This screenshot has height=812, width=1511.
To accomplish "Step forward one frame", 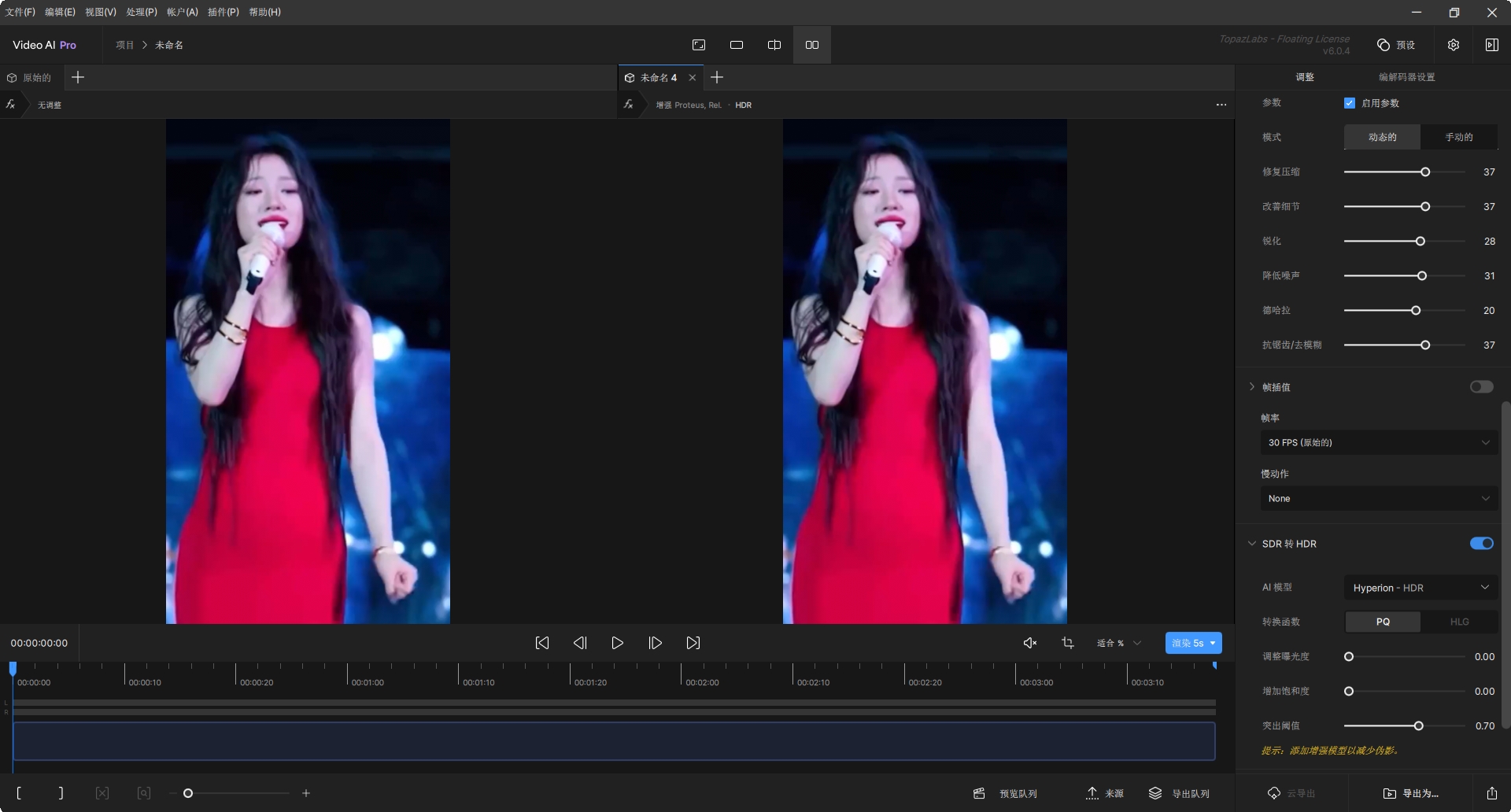I will tap(655, 643).
